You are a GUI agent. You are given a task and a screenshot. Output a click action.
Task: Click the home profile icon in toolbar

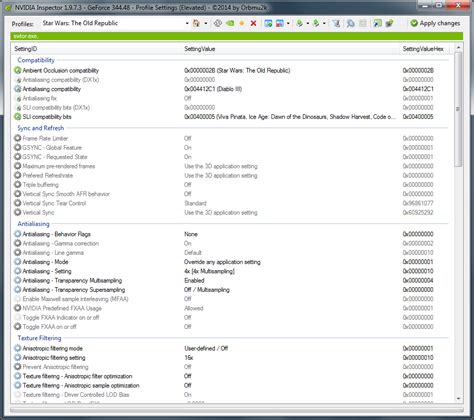[196, 23]
